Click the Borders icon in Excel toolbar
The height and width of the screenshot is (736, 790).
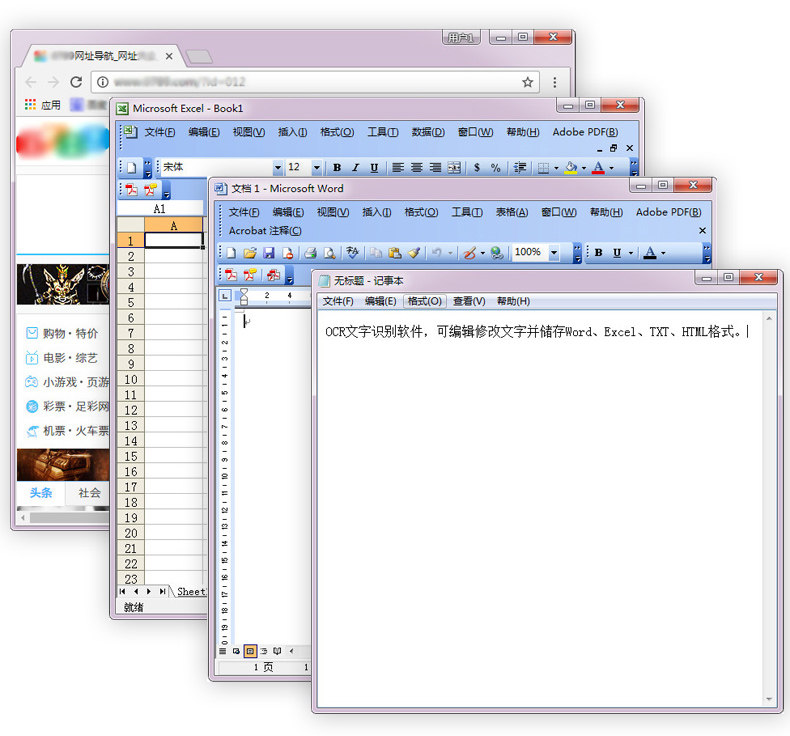543,168
